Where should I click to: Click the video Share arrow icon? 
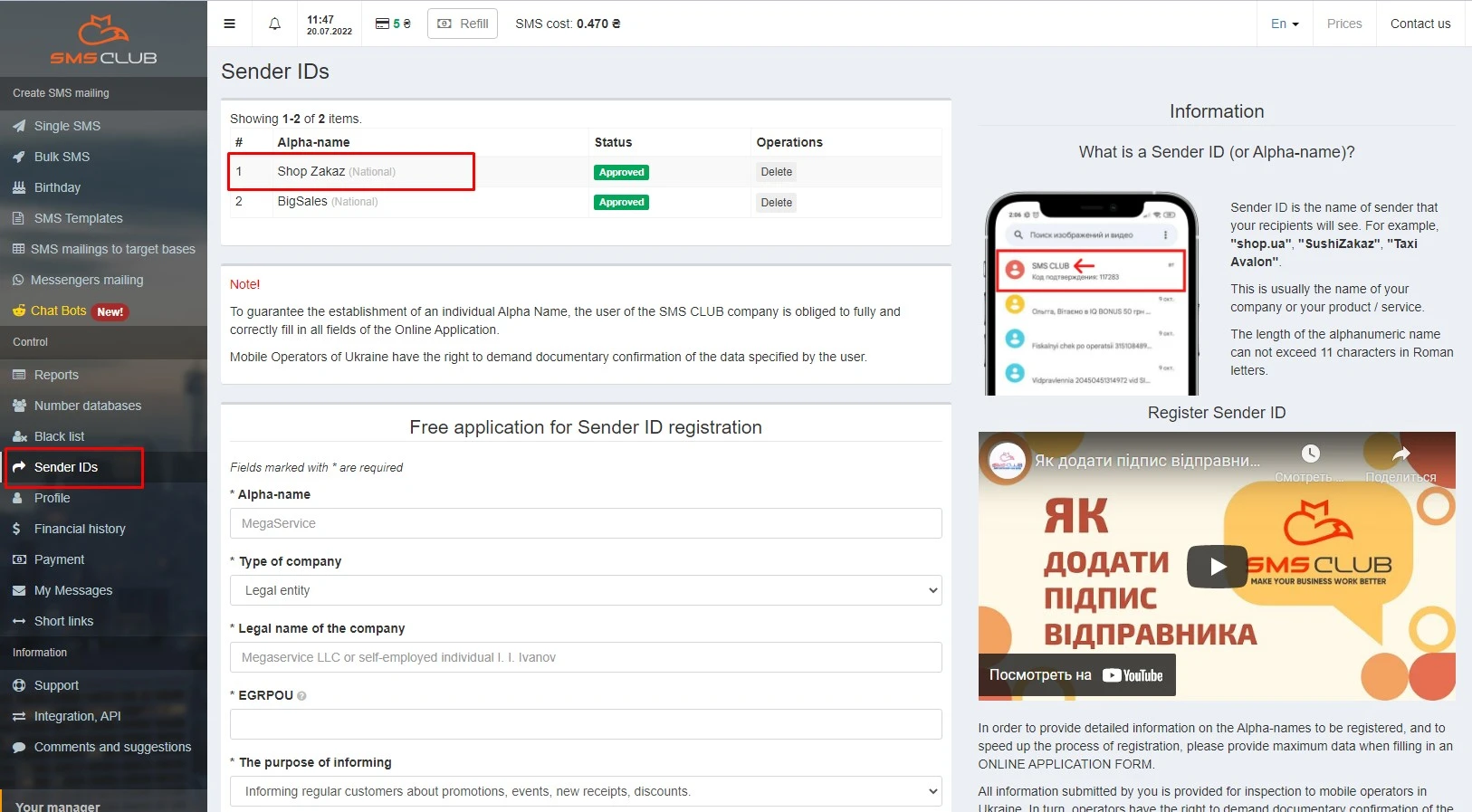pyautogui.click(x=1400, y=454)
